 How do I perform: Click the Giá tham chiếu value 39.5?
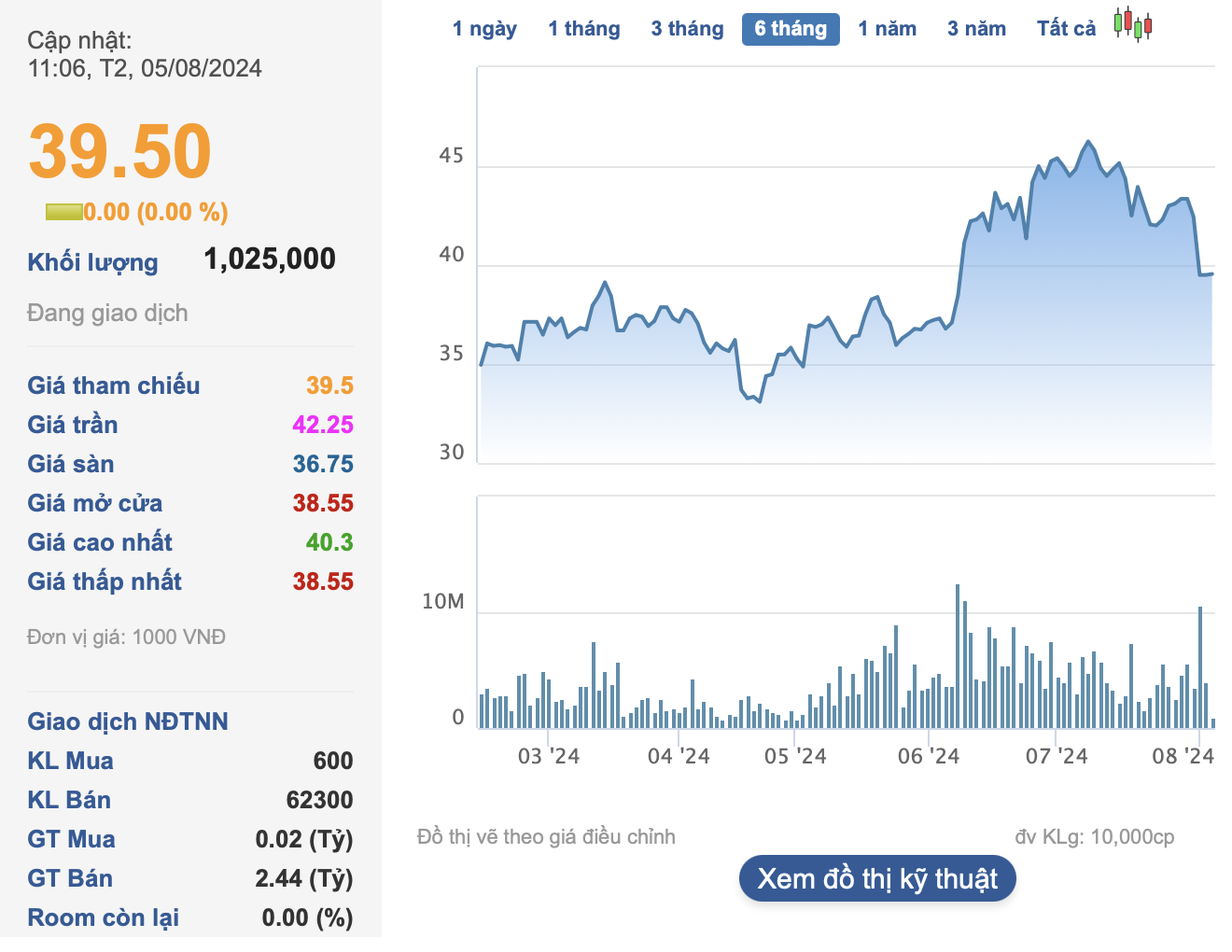tap(331, 385)
